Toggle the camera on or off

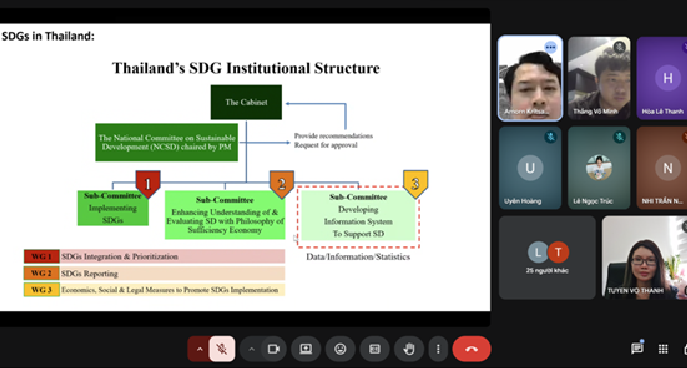click(274, 349)
